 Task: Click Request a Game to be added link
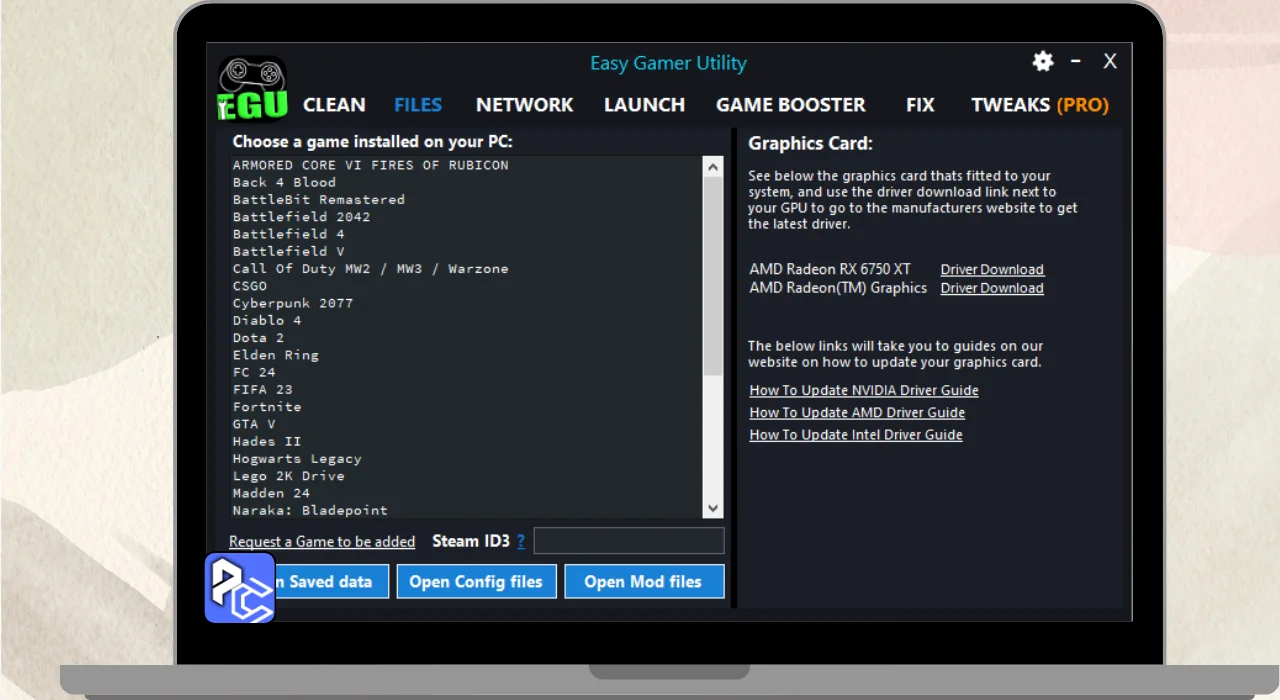(322, 542)
